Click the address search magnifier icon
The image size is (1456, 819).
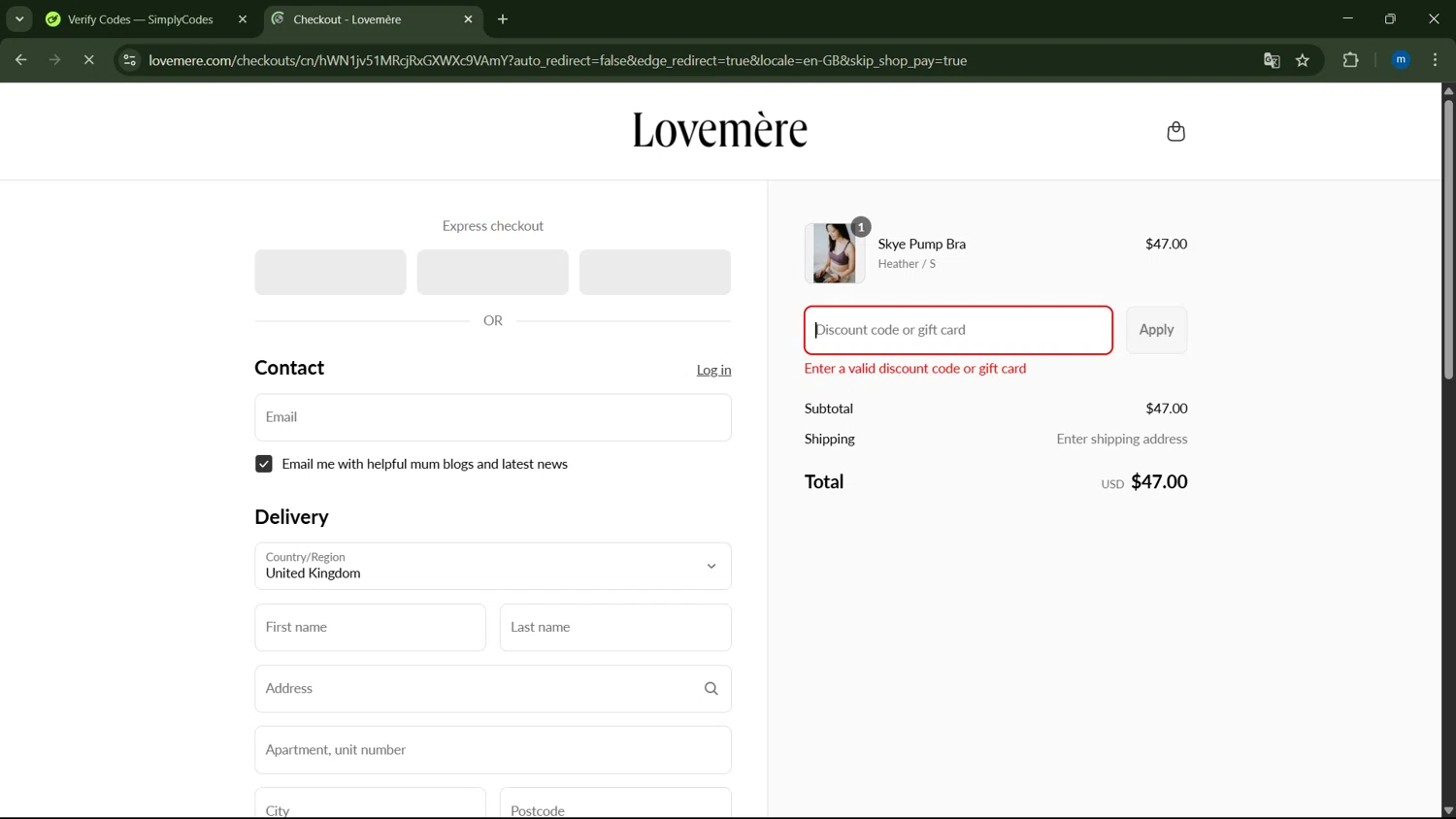tap(711, 689)
